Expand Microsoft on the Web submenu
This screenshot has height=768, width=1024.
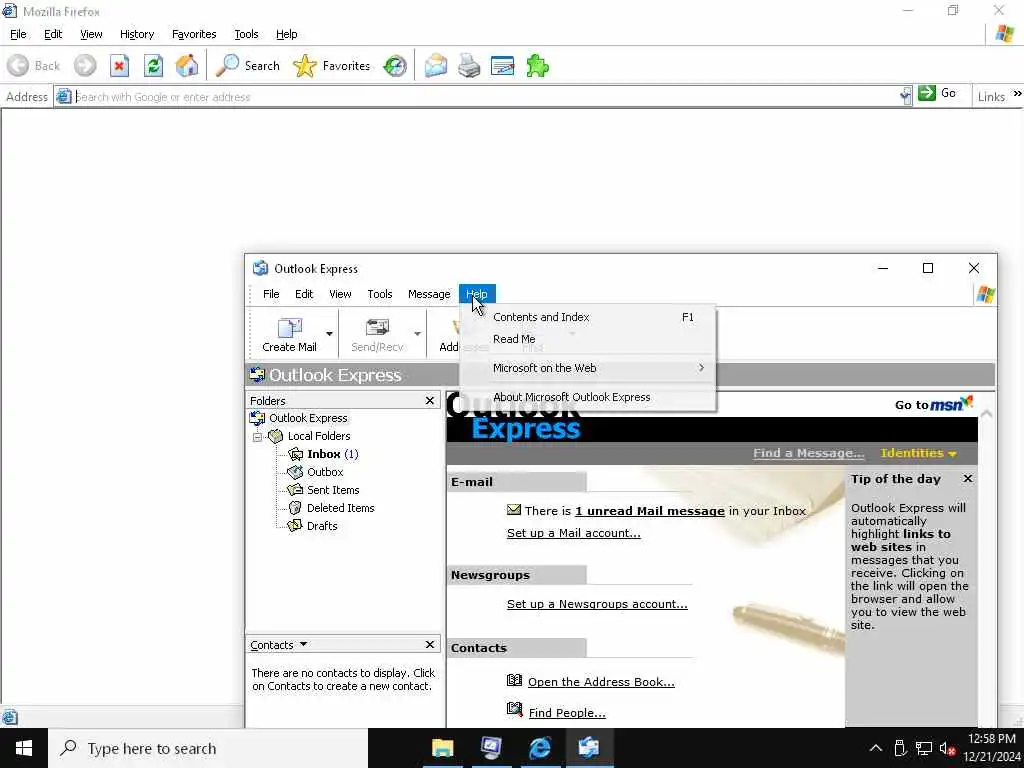click(588, 368)
